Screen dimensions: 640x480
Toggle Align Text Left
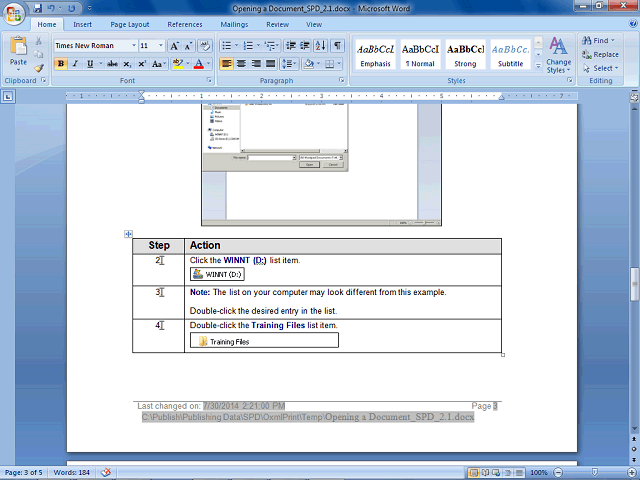(x=227, y=64)
